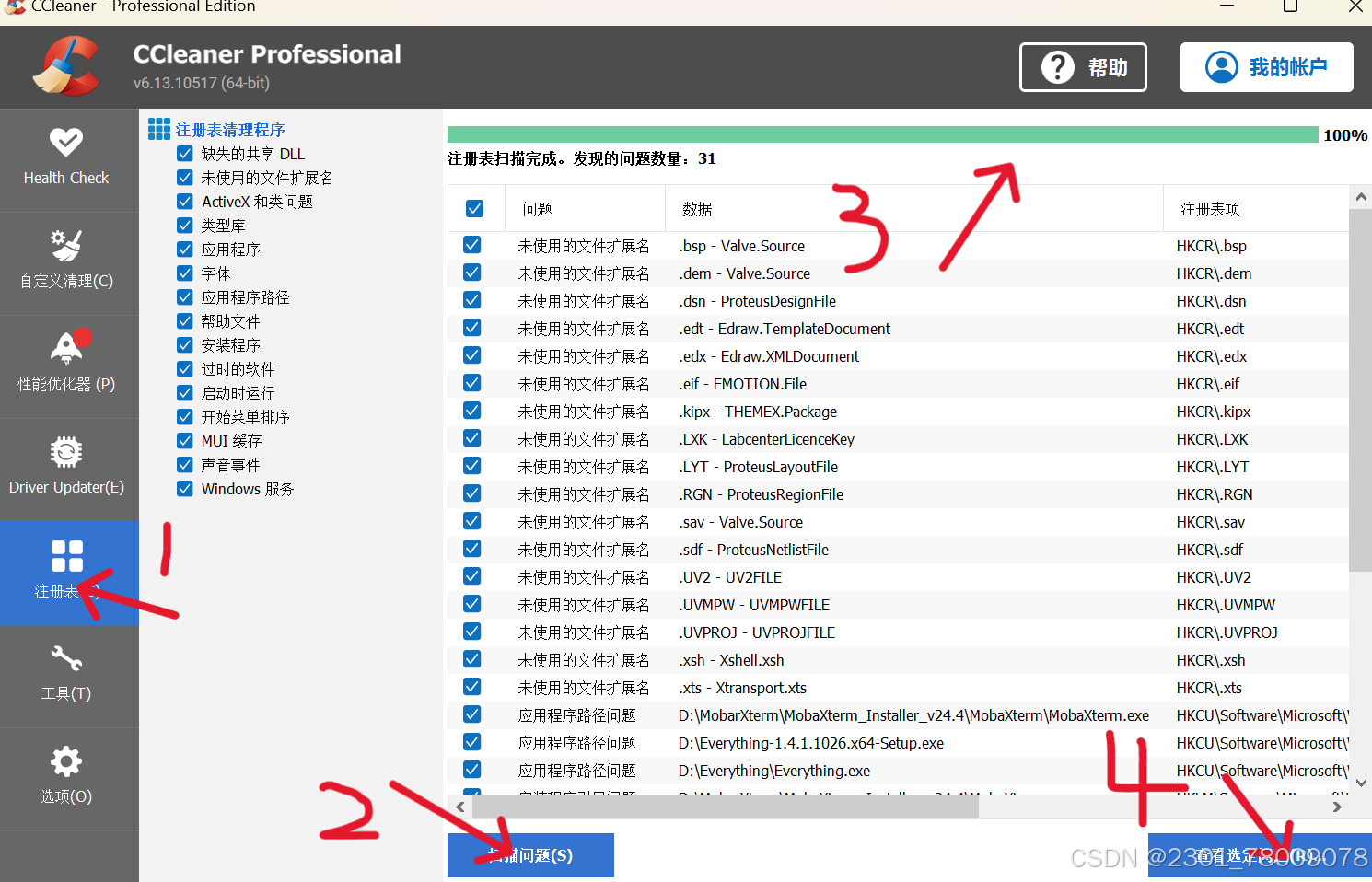Click the vertical scrollbar thumb
Image resolution: width=1372 pixels, height=882 pixels.
pos(1360,390)
